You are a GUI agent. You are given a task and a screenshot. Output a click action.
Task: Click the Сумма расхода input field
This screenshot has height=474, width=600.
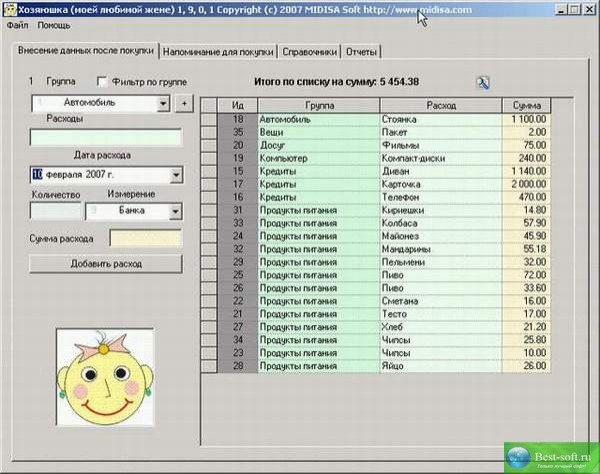click(145, 239)
